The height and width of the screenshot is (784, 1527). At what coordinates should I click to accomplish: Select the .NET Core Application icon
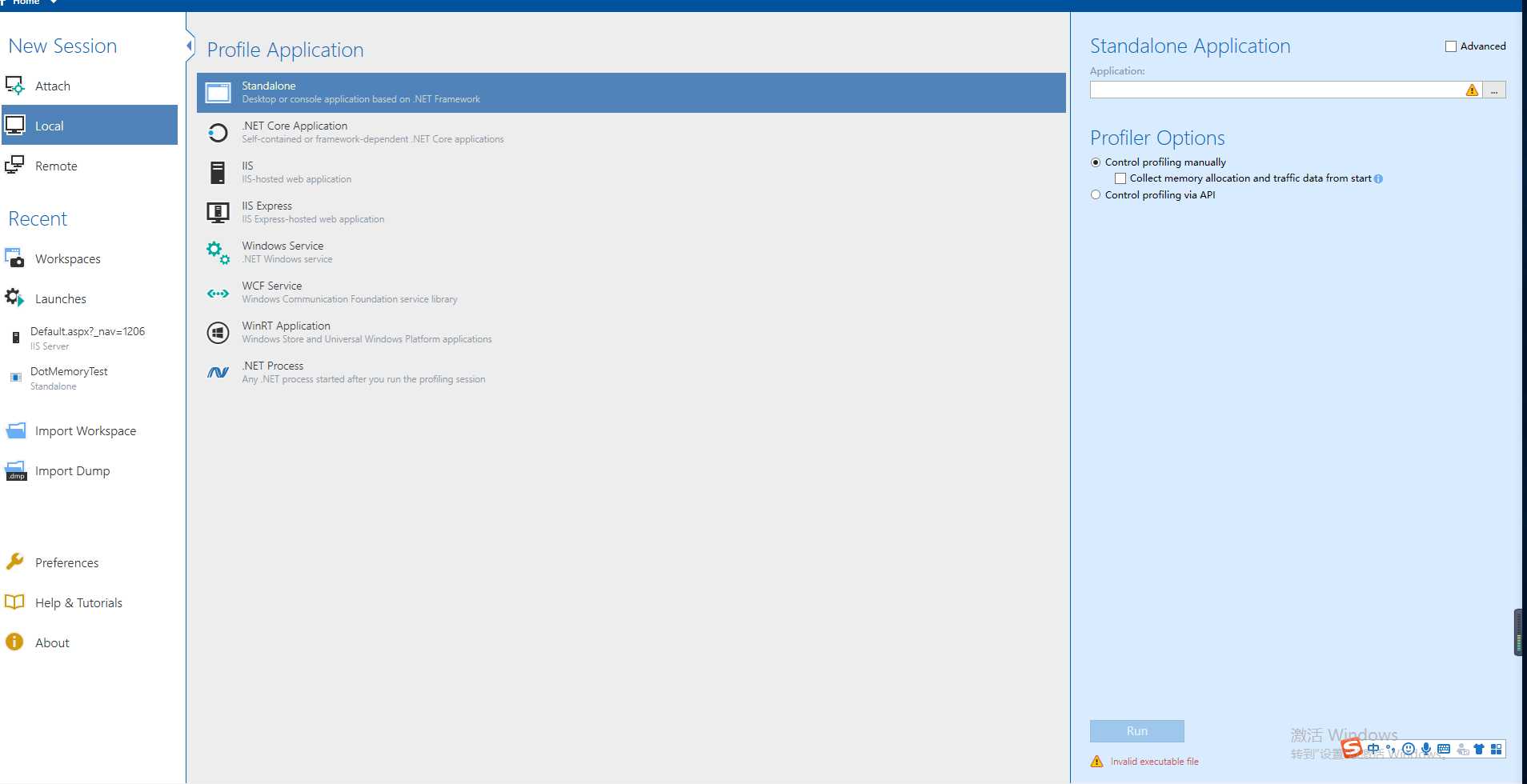pyautogui.click(x=218, y=132)
